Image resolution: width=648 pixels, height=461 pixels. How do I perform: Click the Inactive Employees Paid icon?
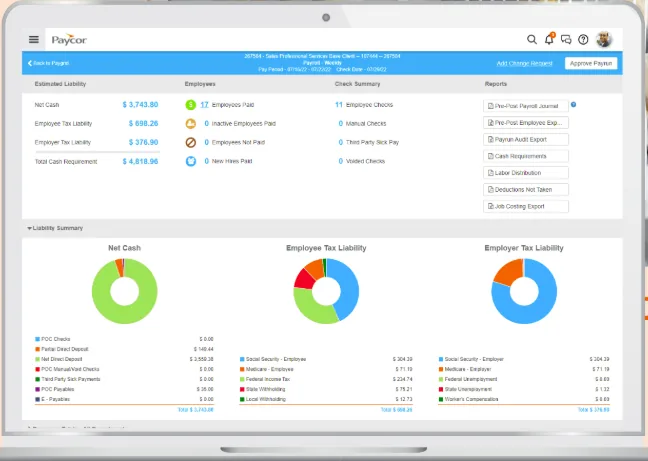click(191, 124)
